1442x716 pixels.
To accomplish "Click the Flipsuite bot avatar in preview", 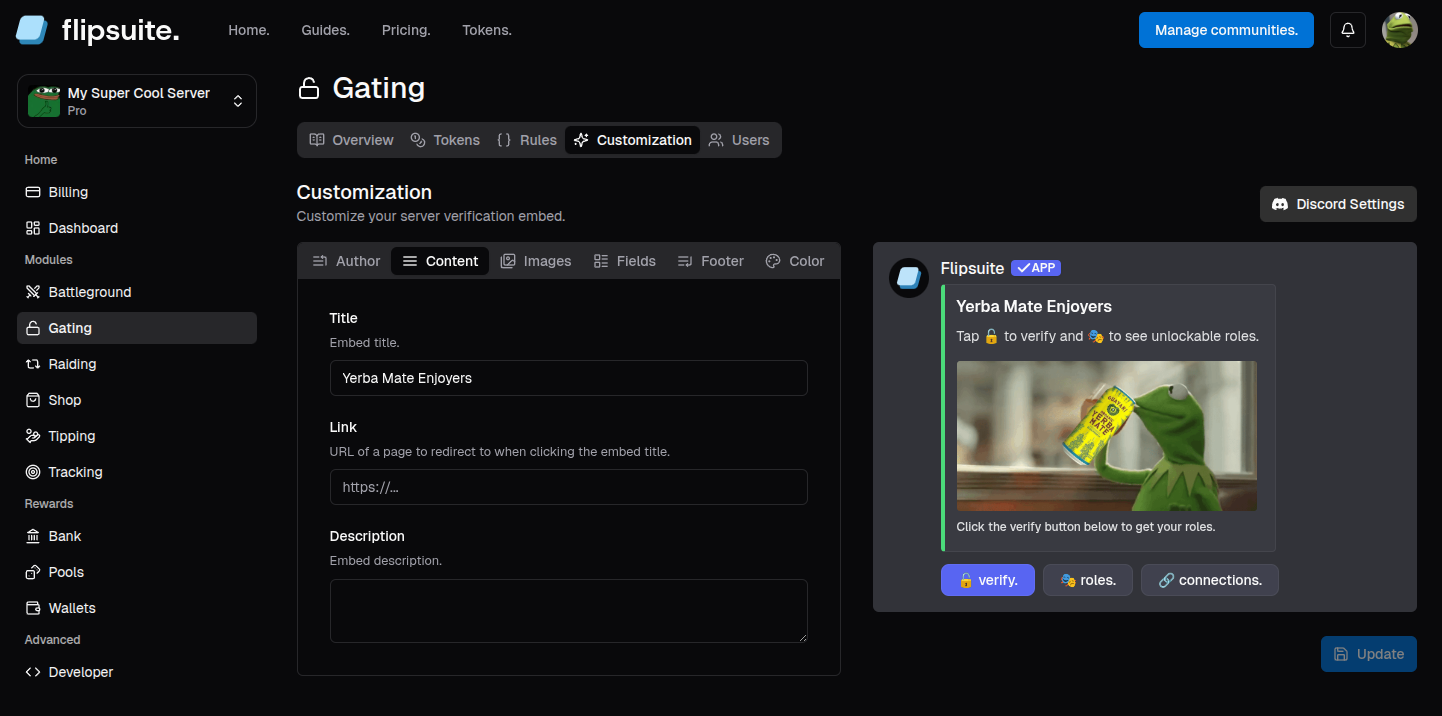I will [909, 278].
